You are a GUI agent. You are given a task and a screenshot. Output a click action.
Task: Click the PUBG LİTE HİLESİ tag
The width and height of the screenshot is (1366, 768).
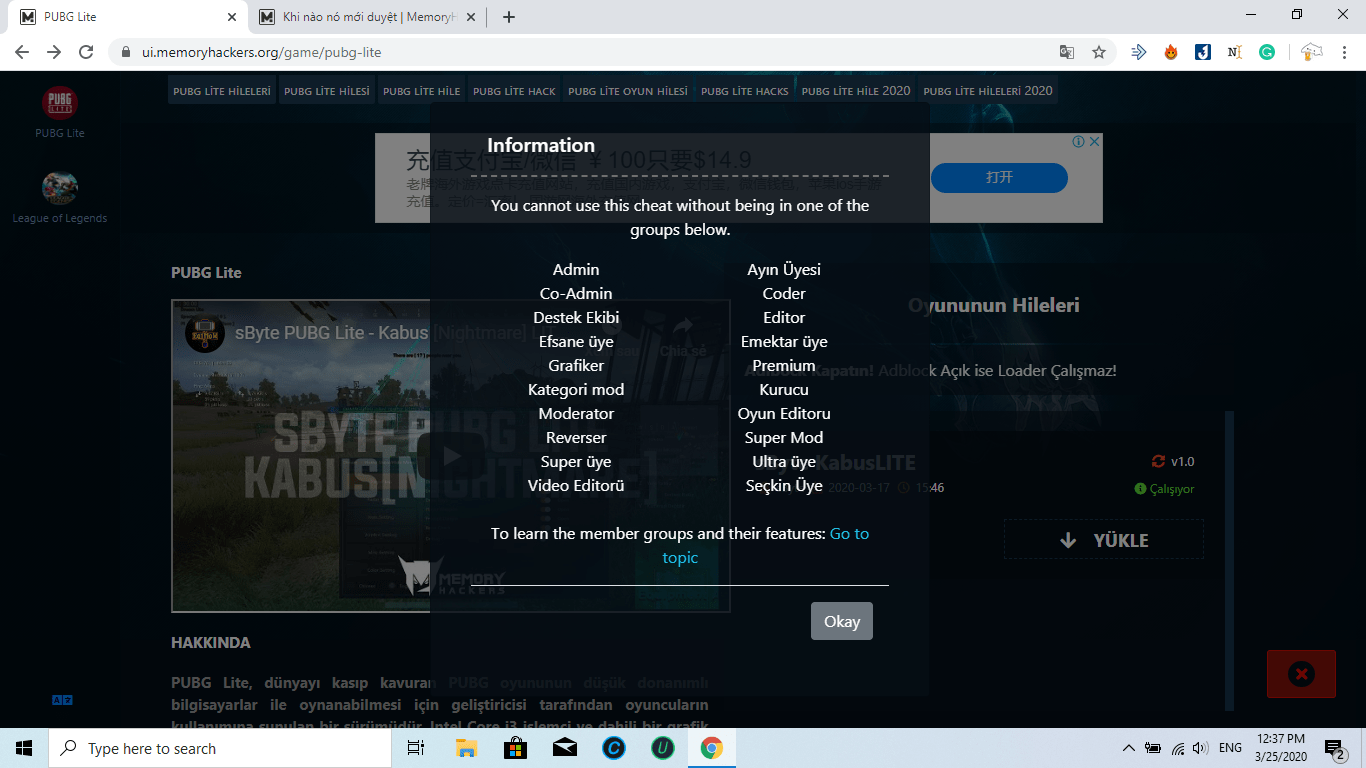(x=327, y=91)
